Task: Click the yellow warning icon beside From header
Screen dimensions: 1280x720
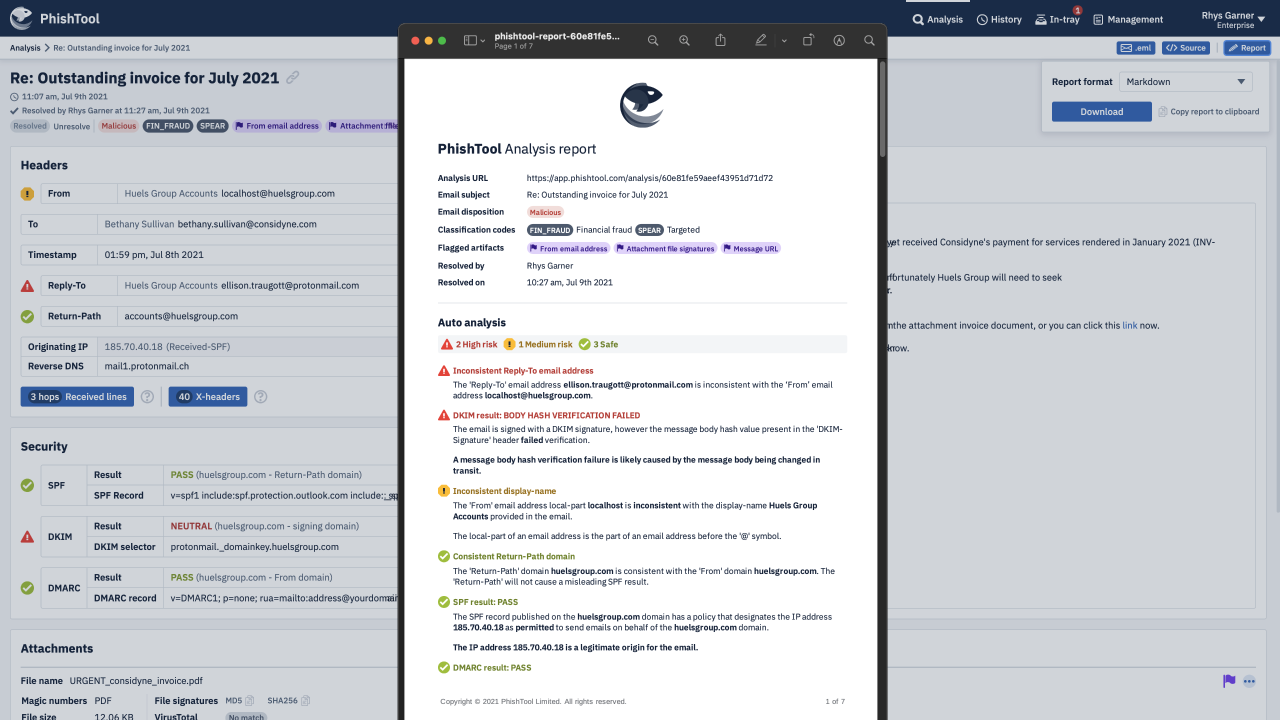Action: 27,194
